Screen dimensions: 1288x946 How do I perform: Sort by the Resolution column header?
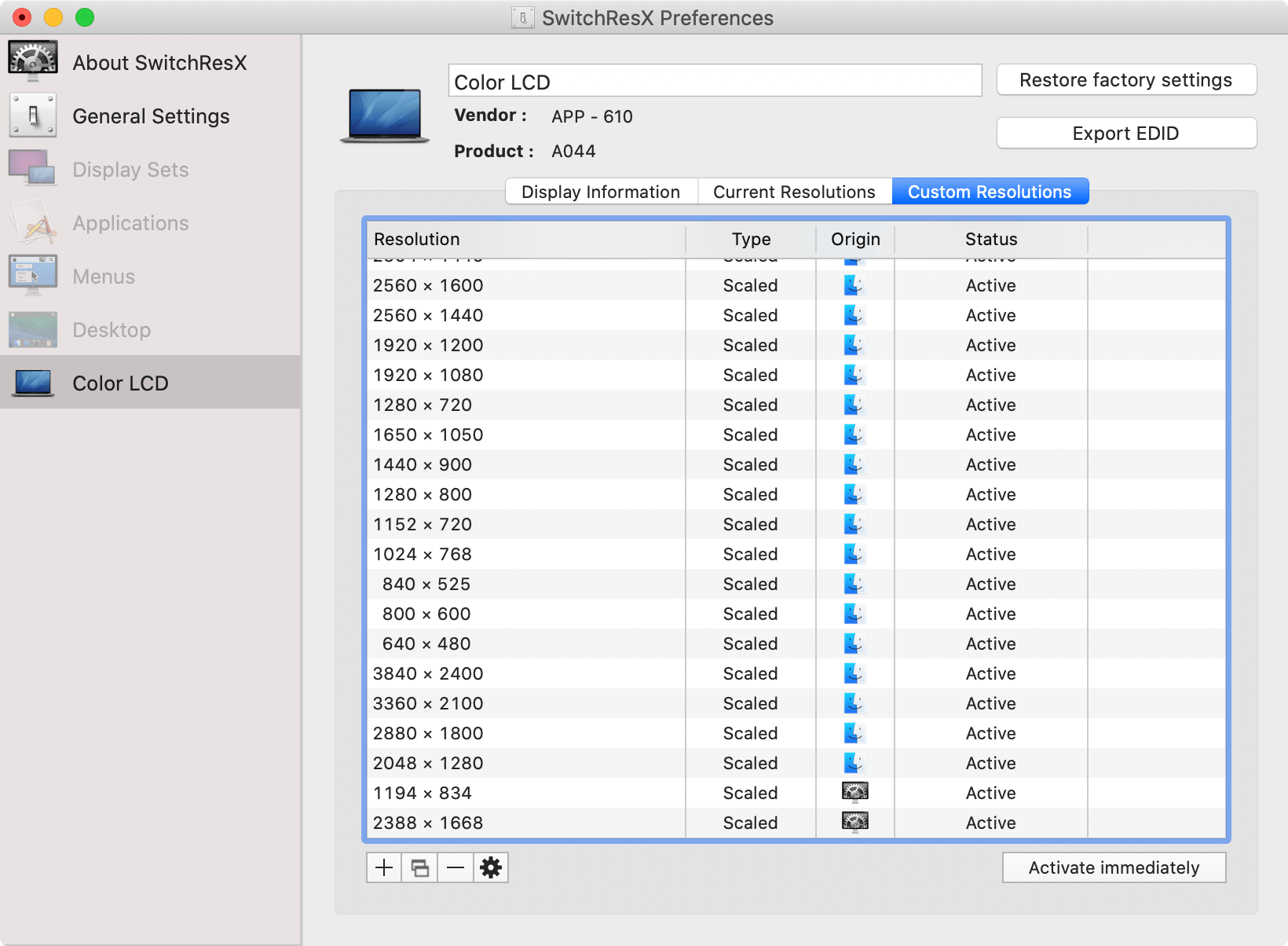coord(526,240)
